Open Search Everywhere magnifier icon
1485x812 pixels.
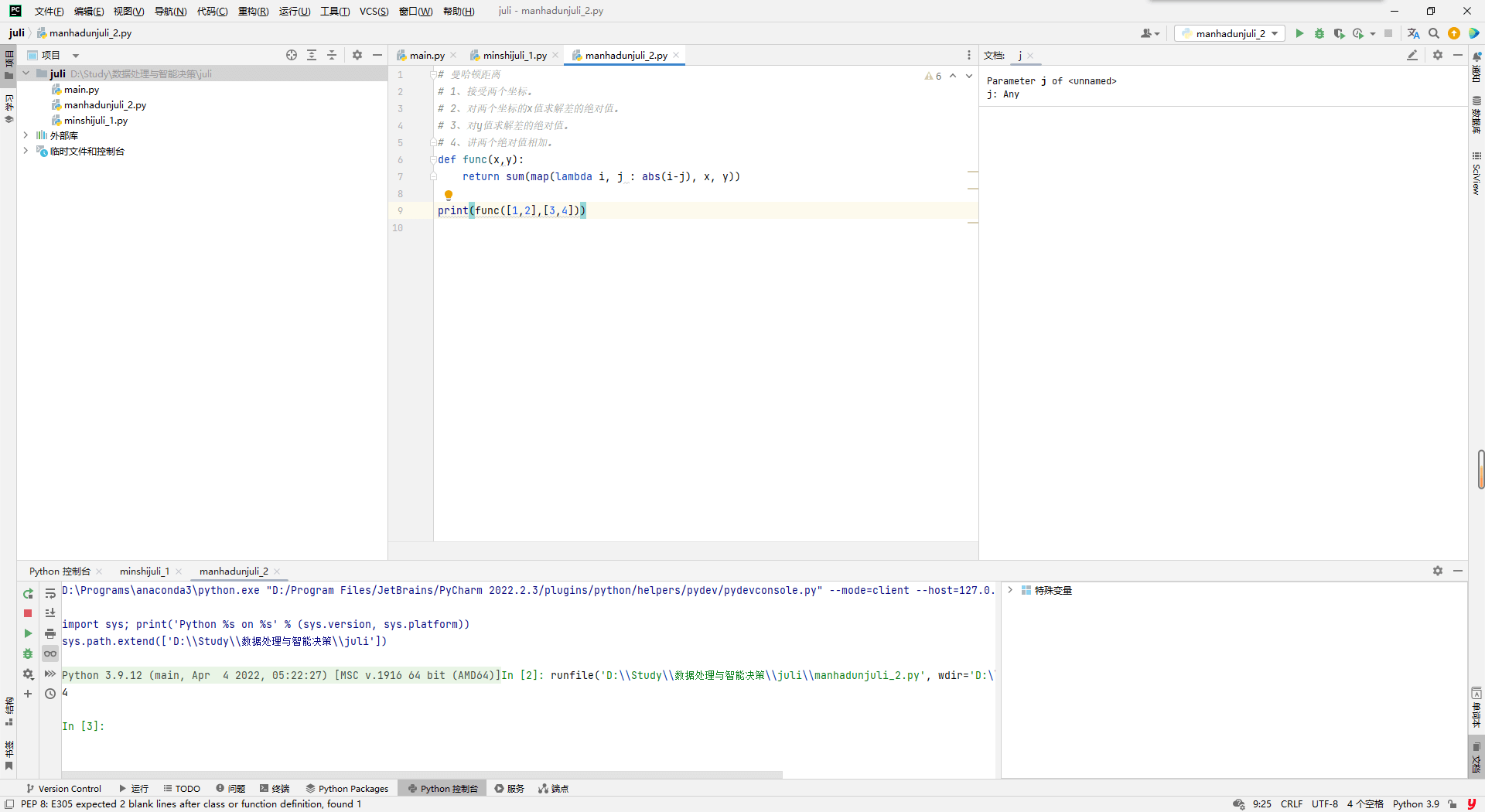(1434, 33)
